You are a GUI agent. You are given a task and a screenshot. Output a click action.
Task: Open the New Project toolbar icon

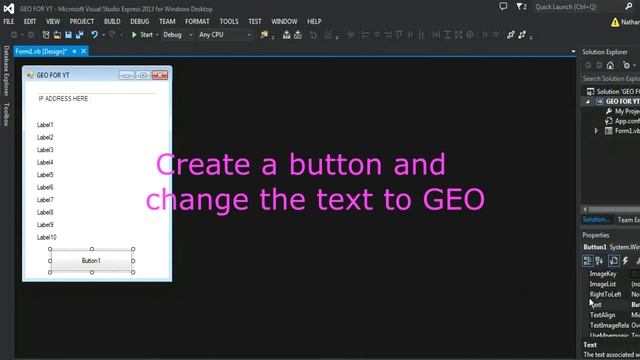(46, 35)
